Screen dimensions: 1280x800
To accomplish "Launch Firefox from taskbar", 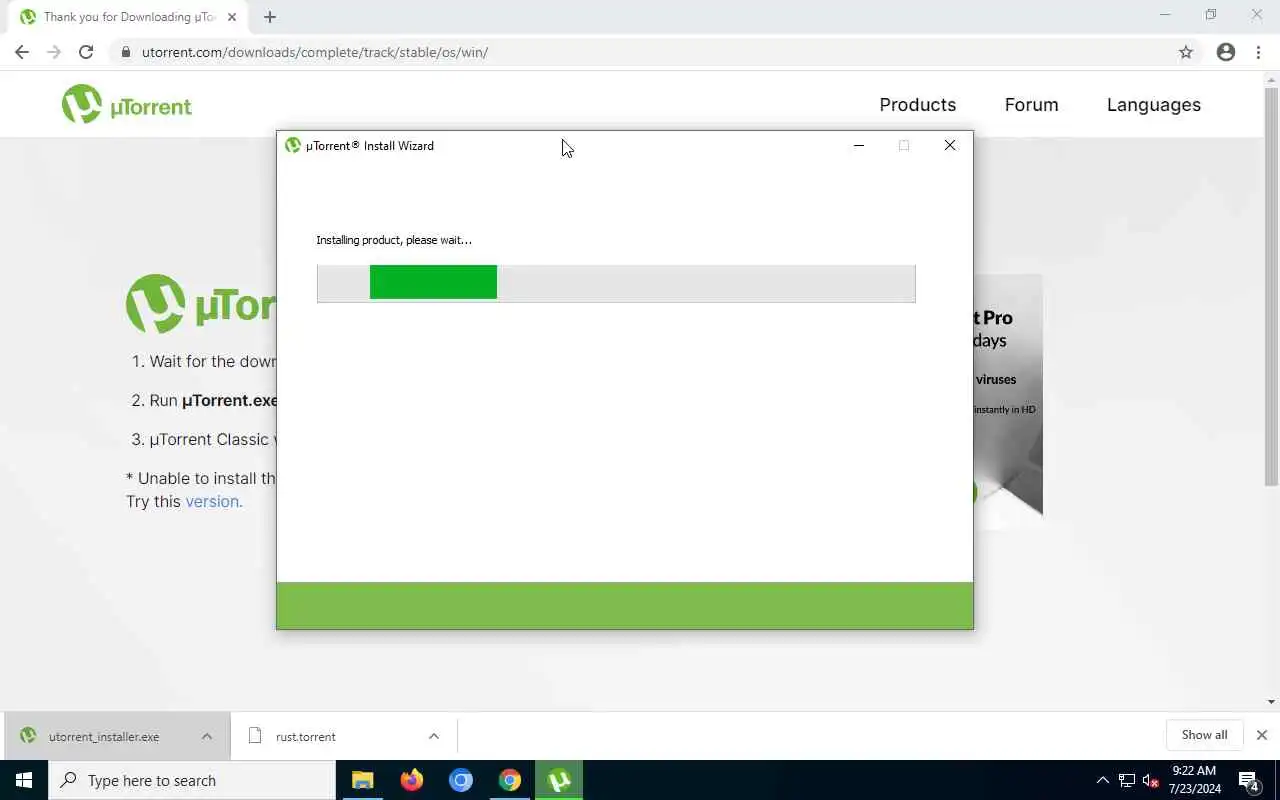I will pyautogui.click(x=411, y=780).
